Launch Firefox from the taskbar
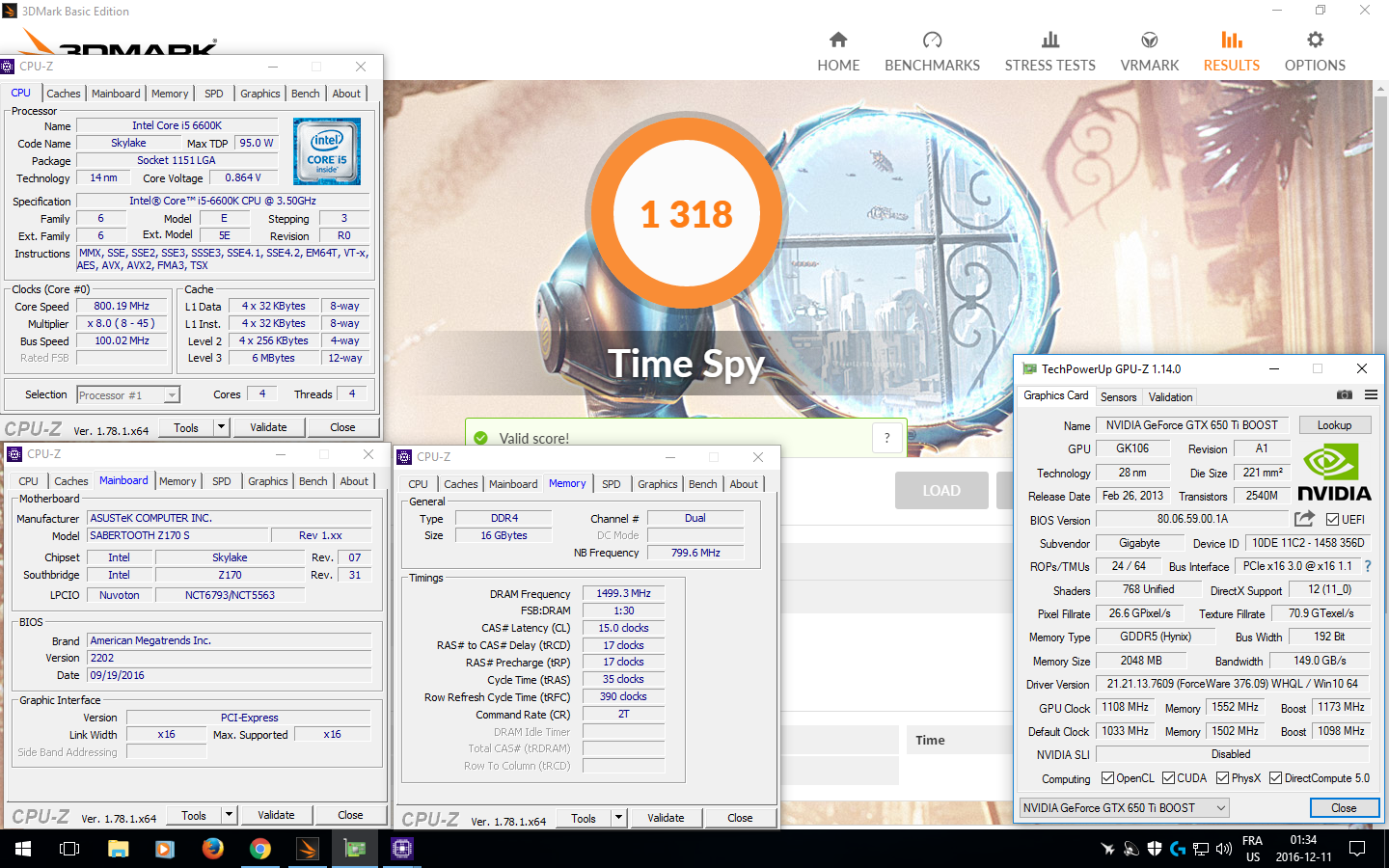The image size is (1389, 868). [x=212, y=849]
